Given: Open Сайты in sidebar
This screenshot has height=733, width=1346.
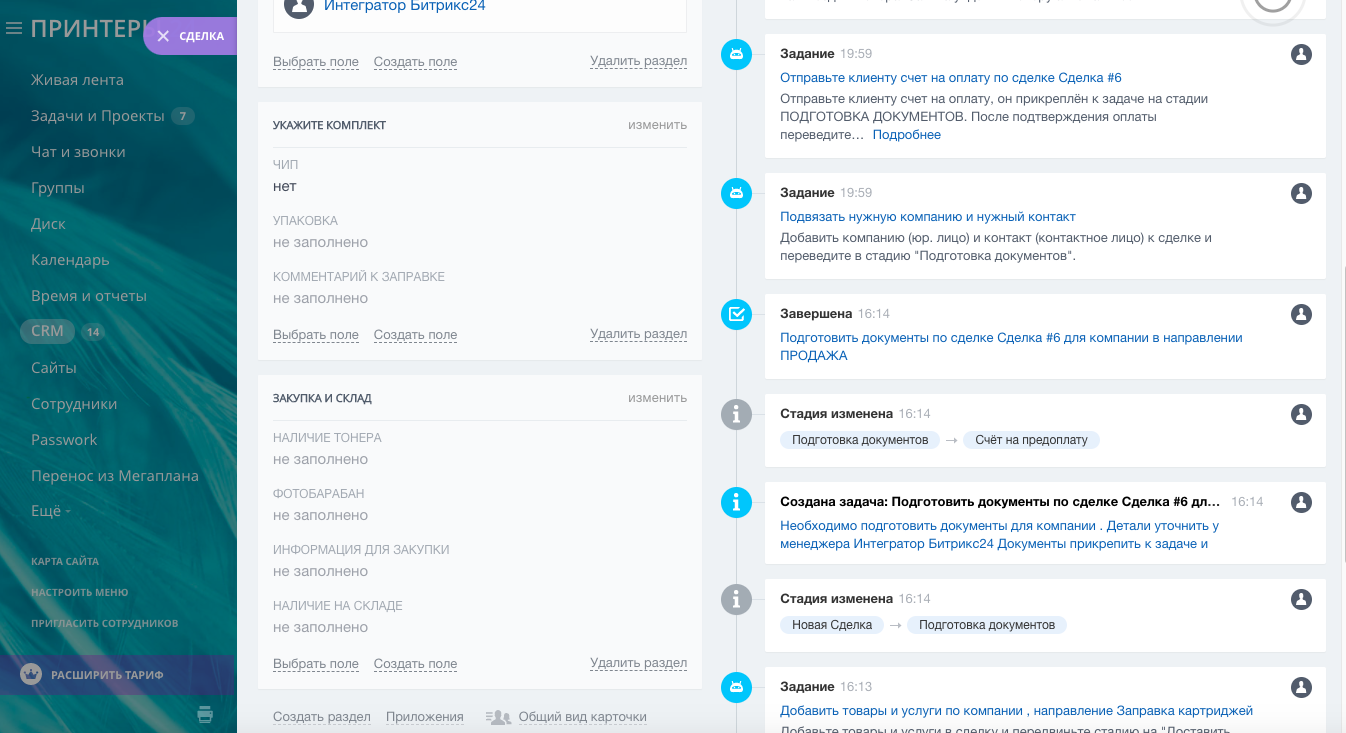Looking at the screenshot, I should pos(54,368).
